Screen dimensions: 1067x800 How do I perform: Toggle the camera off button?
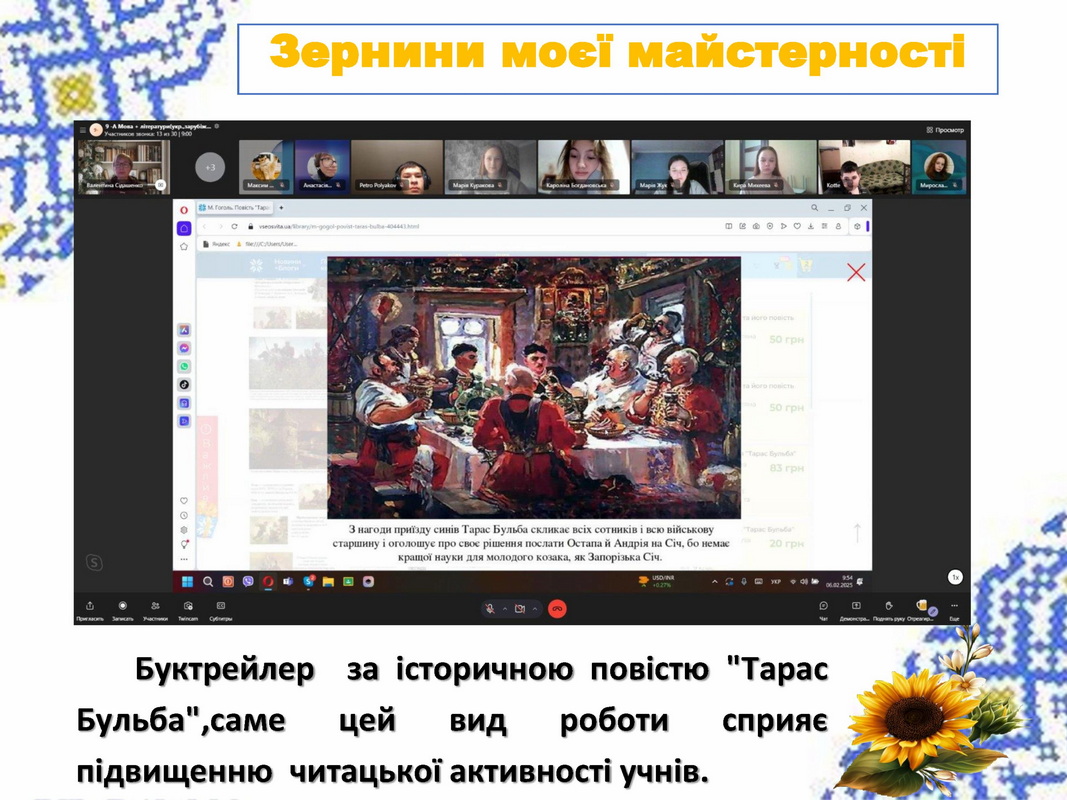click(520, 608)
